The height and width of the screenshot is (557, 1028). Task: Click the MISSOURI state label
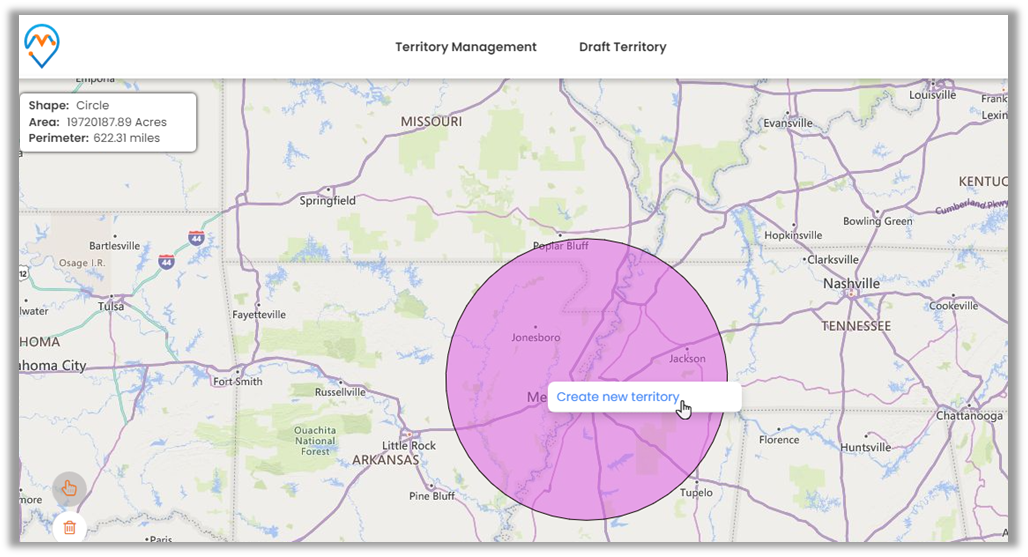point(431,121)
